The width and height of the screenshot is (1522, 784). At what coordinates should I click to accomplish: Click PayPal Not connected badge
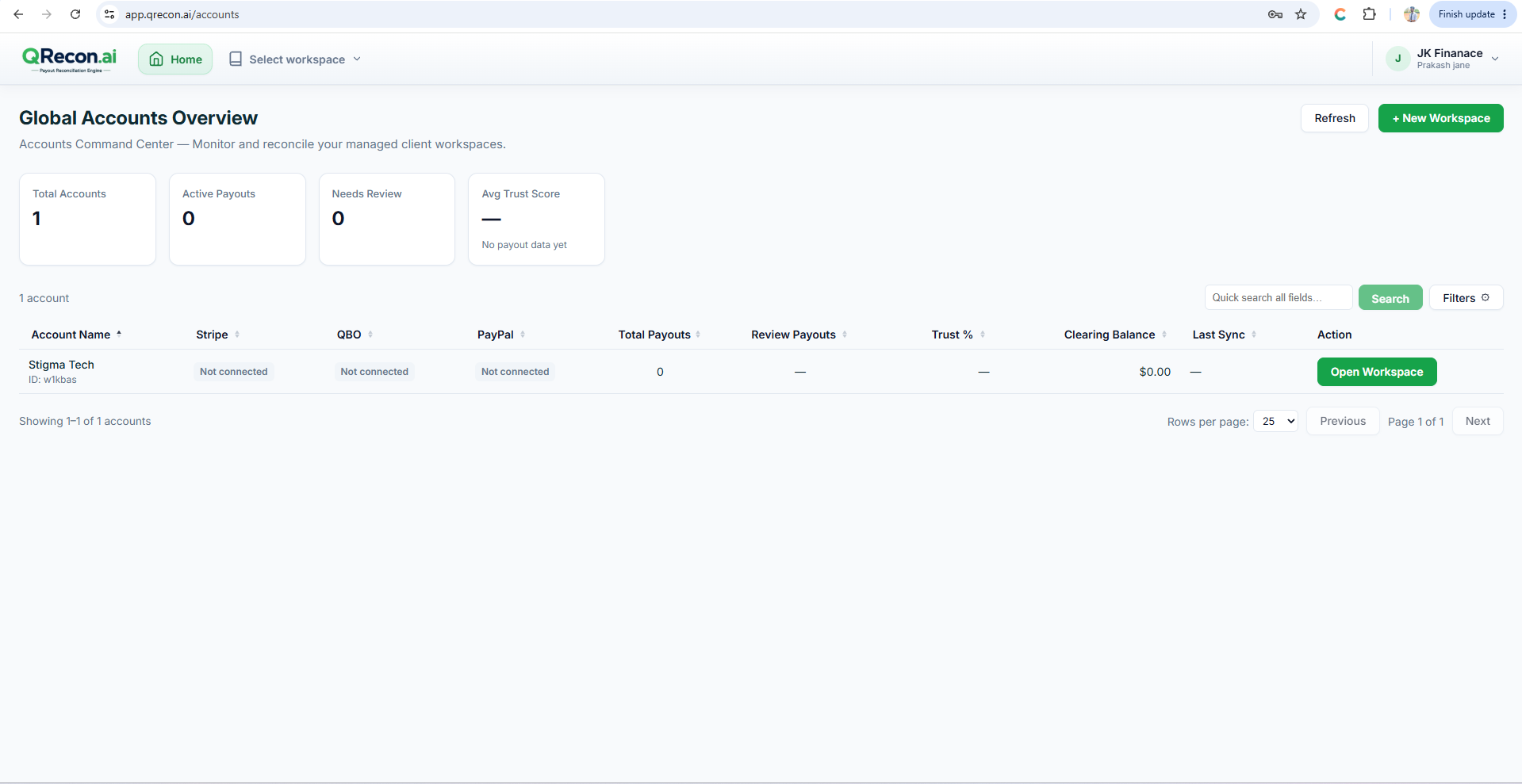[x=515, y=372]
